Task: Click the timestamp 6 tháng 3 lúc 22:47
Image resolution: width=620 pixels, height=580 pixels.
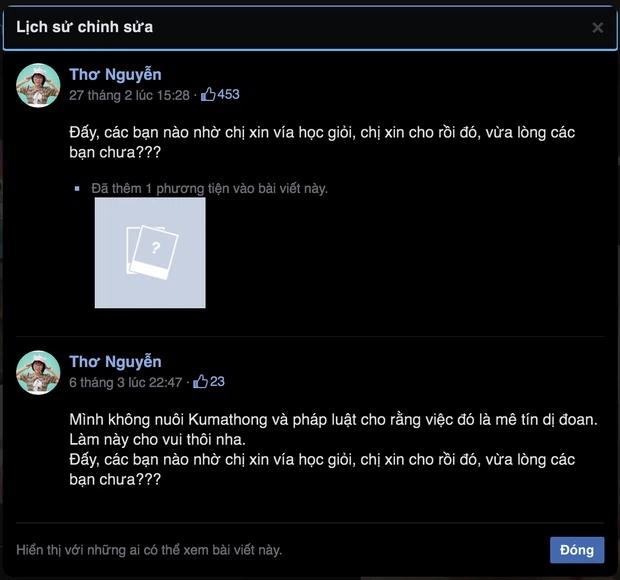Action: (125, 382)
